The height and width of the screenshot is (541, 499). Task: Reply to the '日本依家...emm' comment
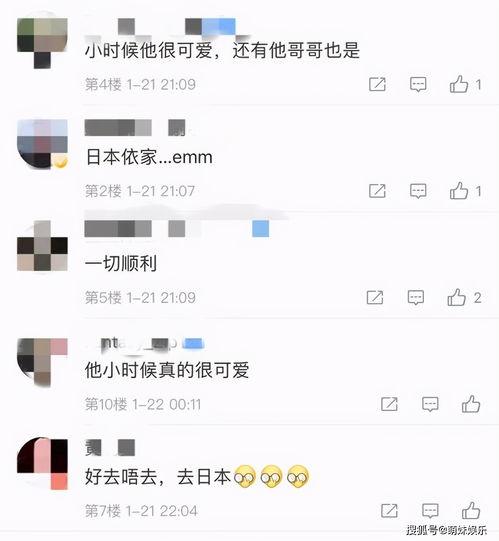click(x=418, y=191)
